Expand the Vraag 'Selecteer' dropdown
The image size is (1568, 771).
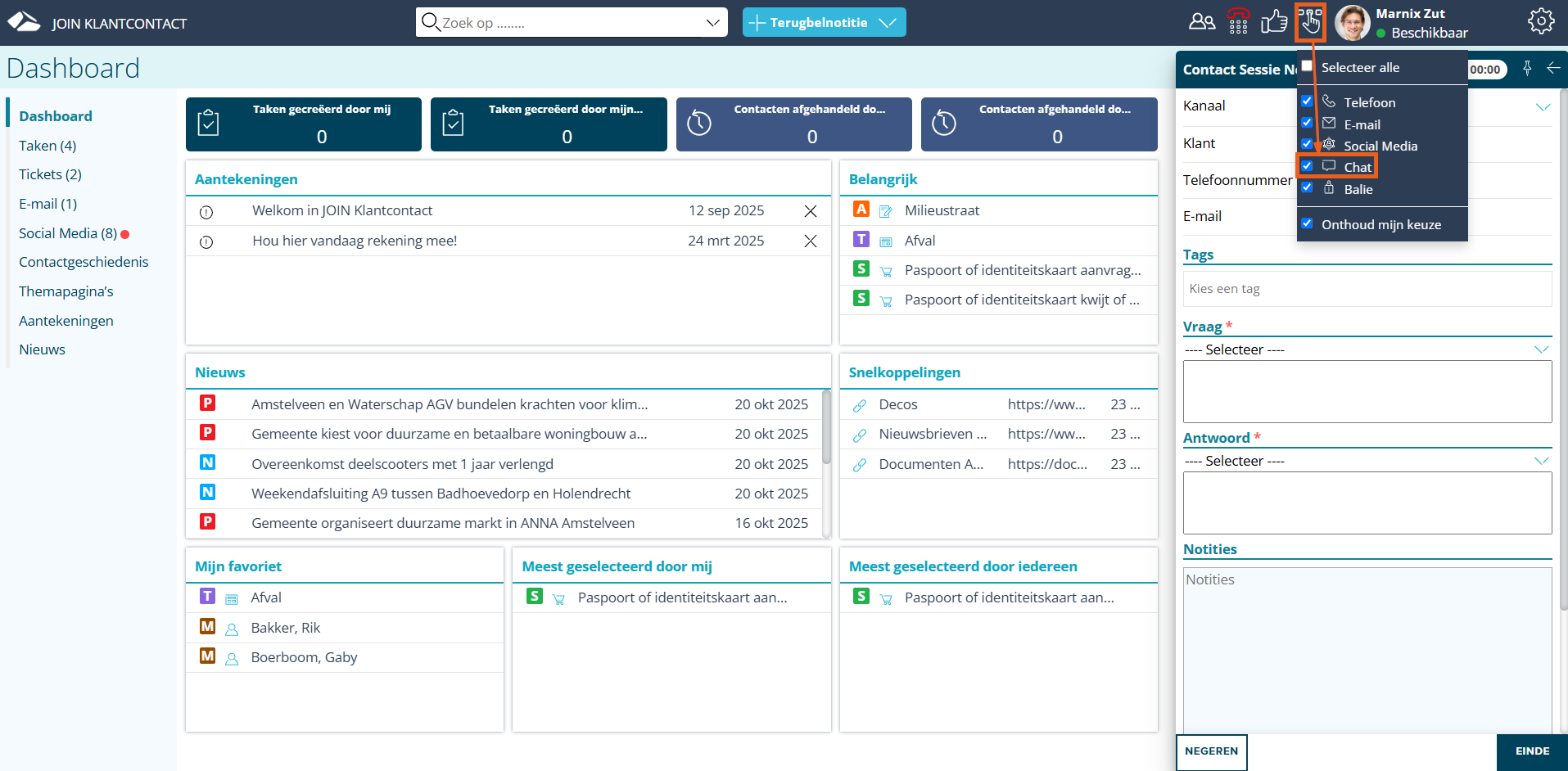(1540, 349)
